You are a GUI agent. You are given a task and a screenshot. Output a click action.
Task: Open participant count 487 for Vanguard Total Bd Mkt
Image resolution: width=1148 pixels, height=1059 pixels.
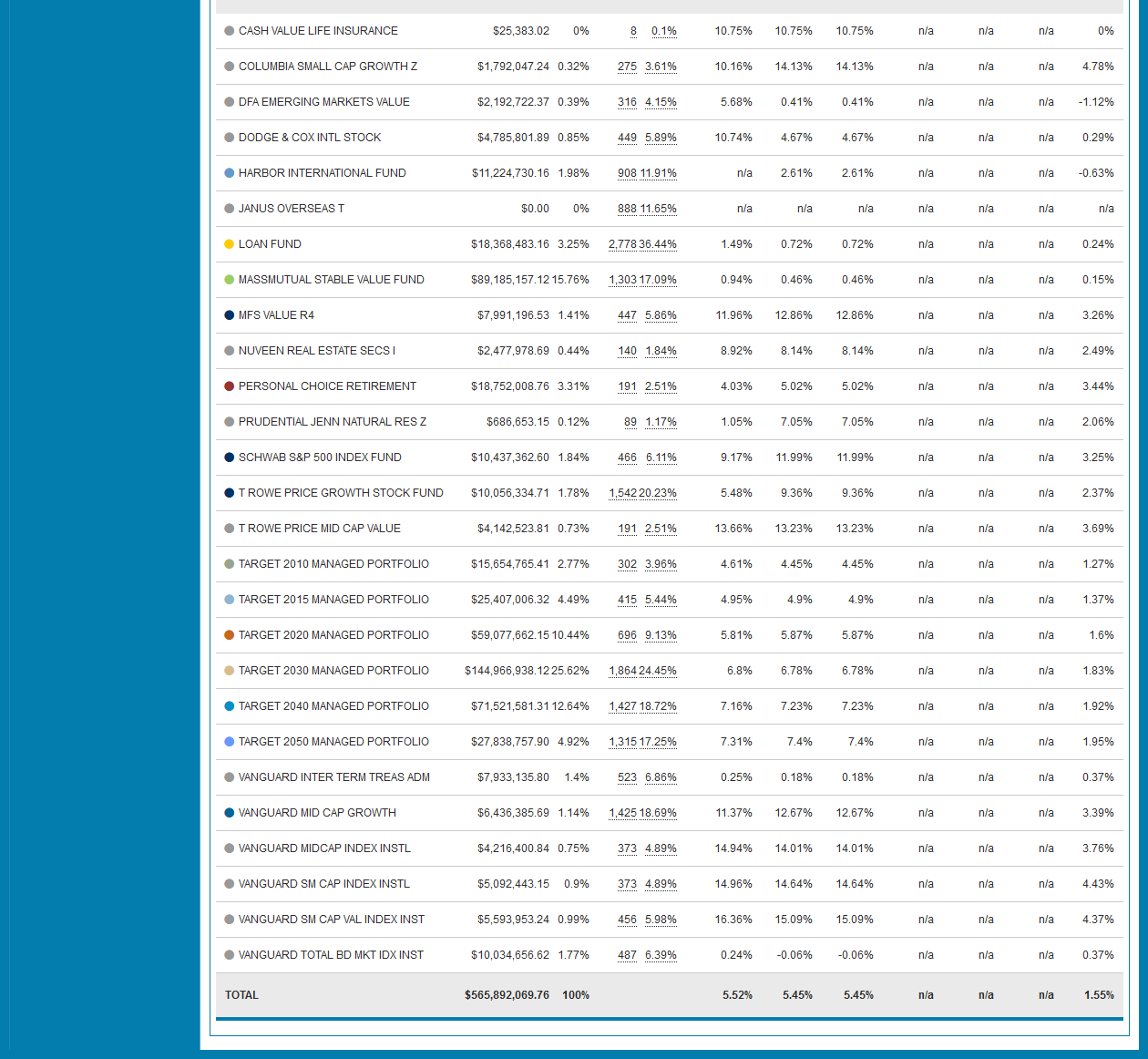pos(627,955)
